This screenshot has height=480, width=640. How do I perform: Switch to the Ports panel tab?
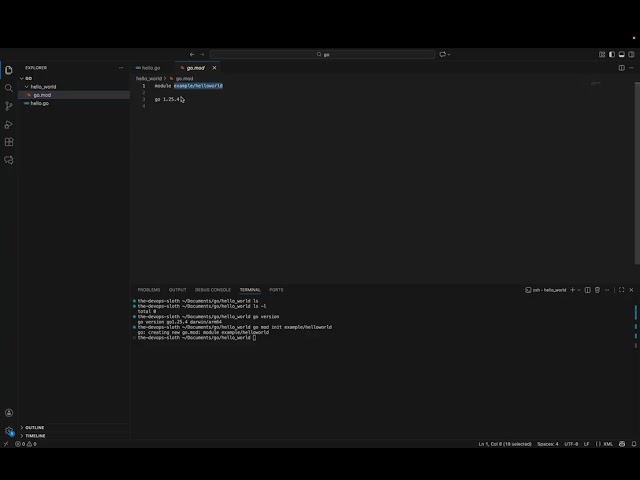(x=276, y=290)
